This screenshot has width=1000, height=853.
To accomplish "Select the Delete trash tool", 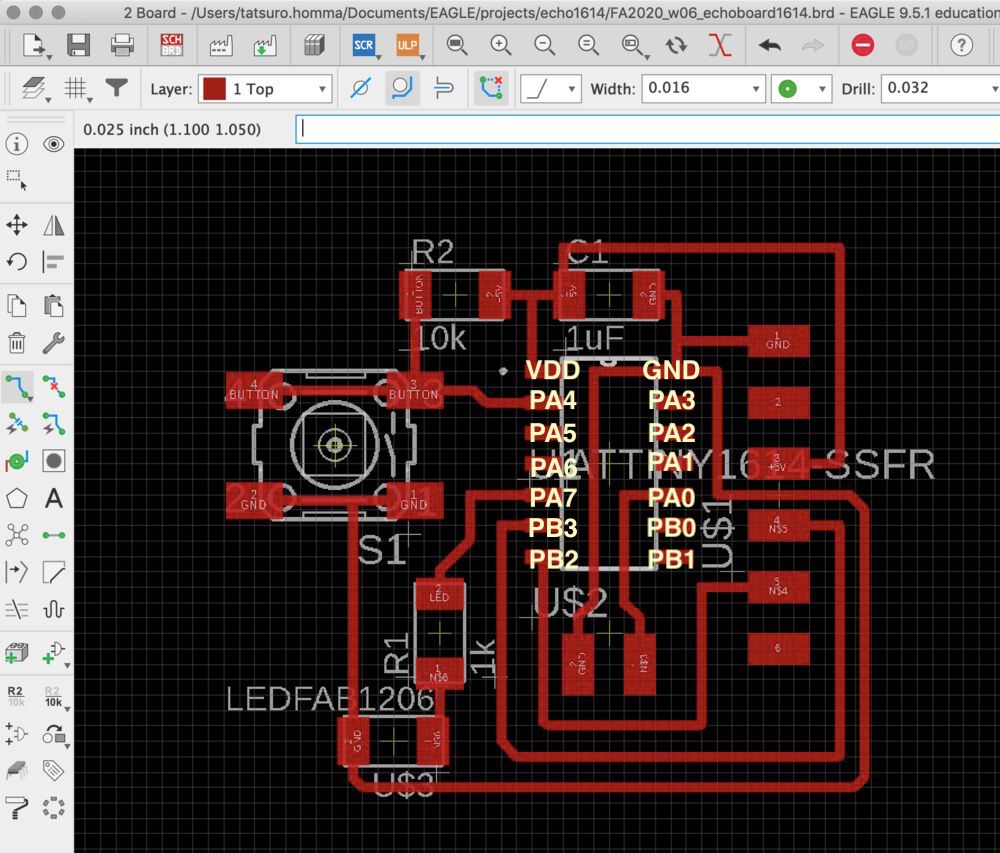I will pyautogui.click(x=17, y=343).
